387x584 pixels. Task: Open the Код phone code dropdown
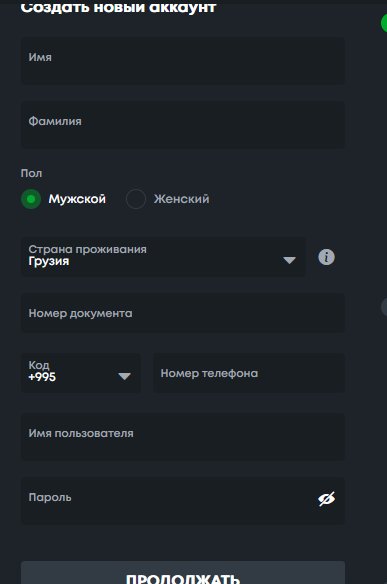(81, 373)
